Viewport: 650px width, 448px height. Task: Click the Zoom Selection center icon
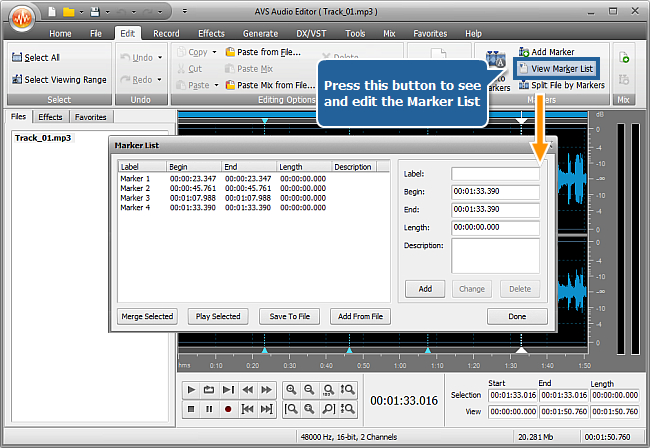(x=309, y=409)
